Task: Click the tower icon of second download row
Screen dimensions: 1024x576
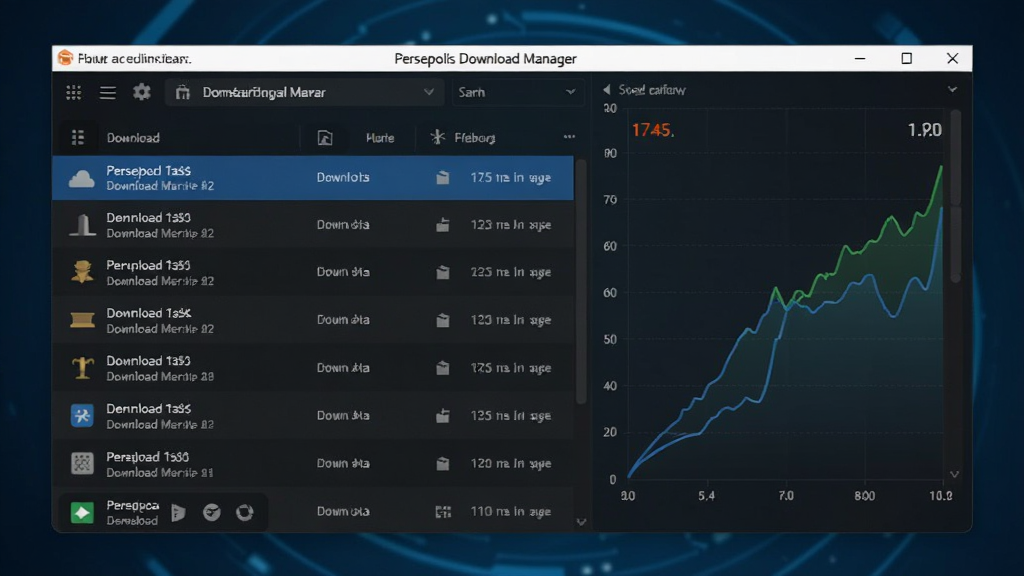Action: (82, 225)
